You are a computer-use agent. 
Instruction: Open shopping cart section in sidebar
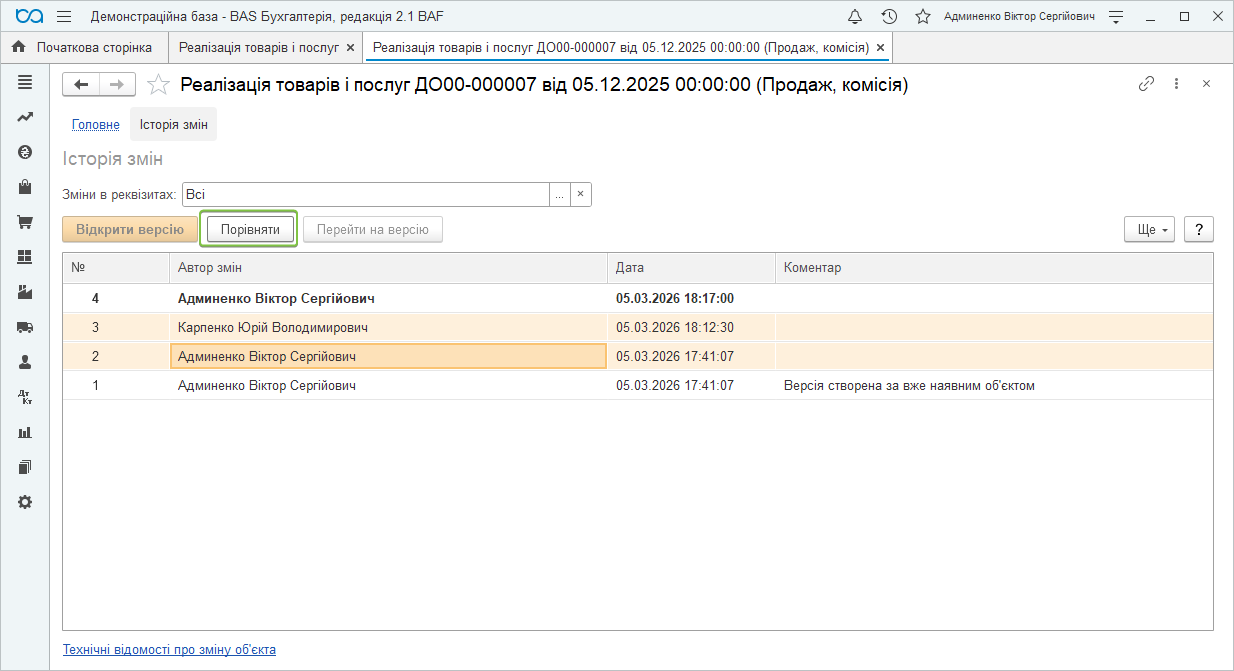[25, 222]
